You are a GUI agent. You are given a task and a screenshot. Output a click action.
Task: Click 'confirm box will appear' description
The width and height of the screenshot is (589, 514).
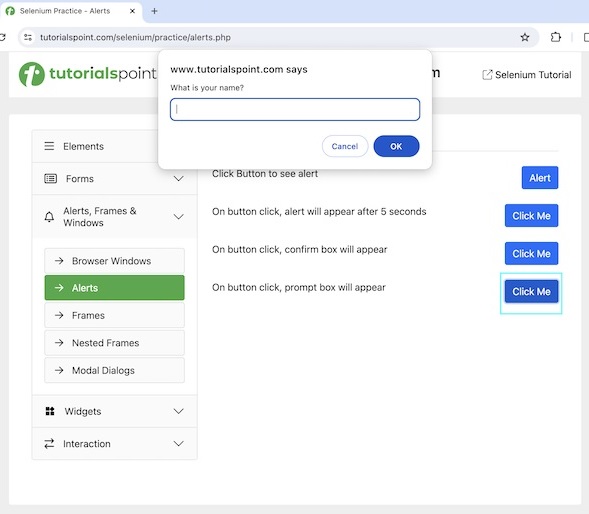point(299,249)
